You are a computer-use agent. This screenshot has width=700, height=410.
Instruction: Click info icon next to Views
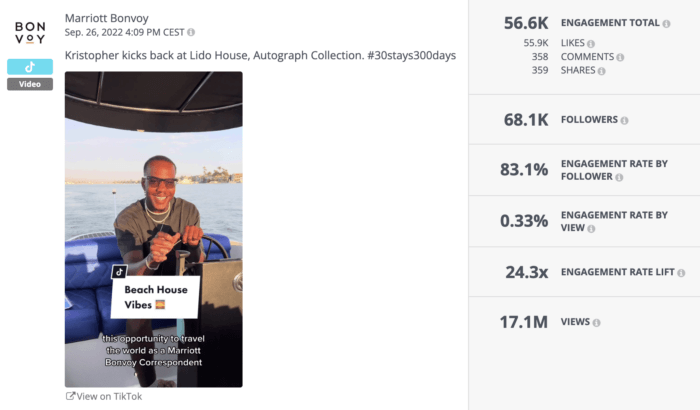pos(597,322)
